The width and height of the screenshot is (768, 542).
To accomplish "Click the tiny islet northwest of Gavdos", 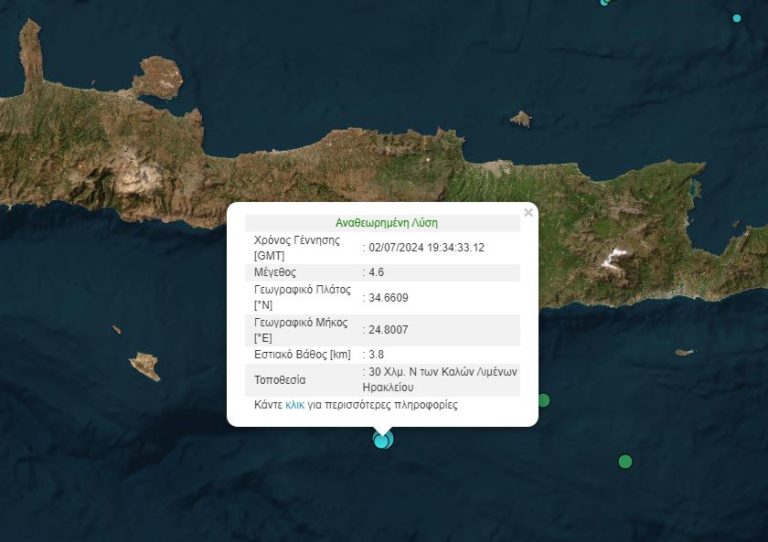I will click(x=117, y=330).
